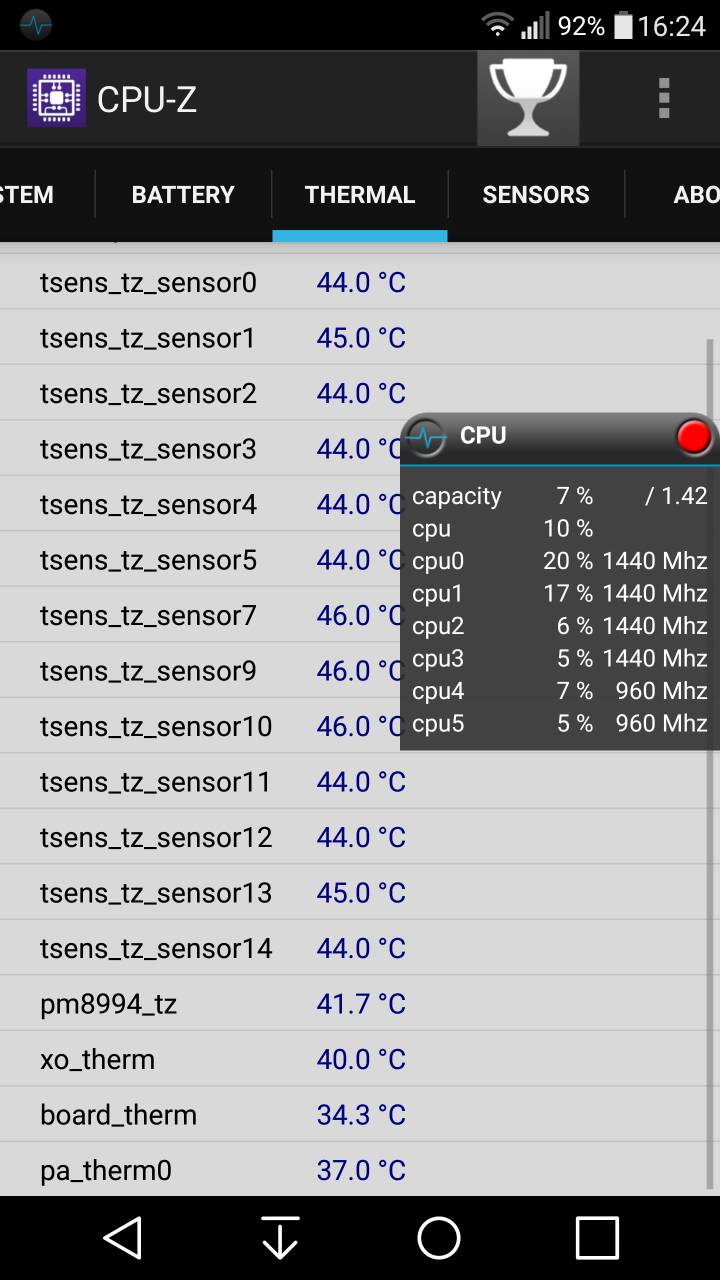The image size is (720, 1280).
Task: Open the partially visible About tab
Action: (695, 195)
